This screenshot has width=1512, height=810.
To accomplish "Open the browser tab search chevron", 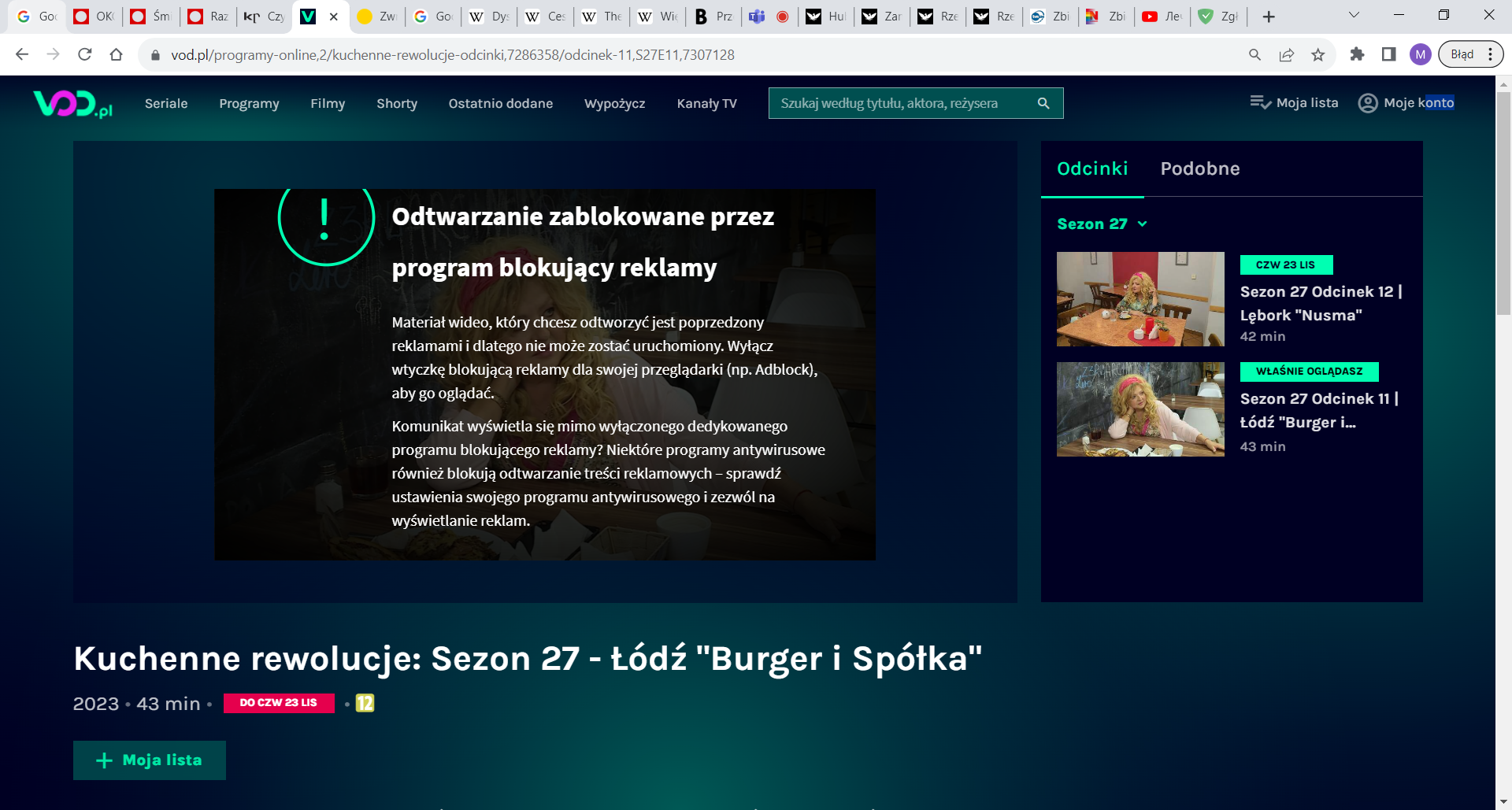I will coord(1353,16).
